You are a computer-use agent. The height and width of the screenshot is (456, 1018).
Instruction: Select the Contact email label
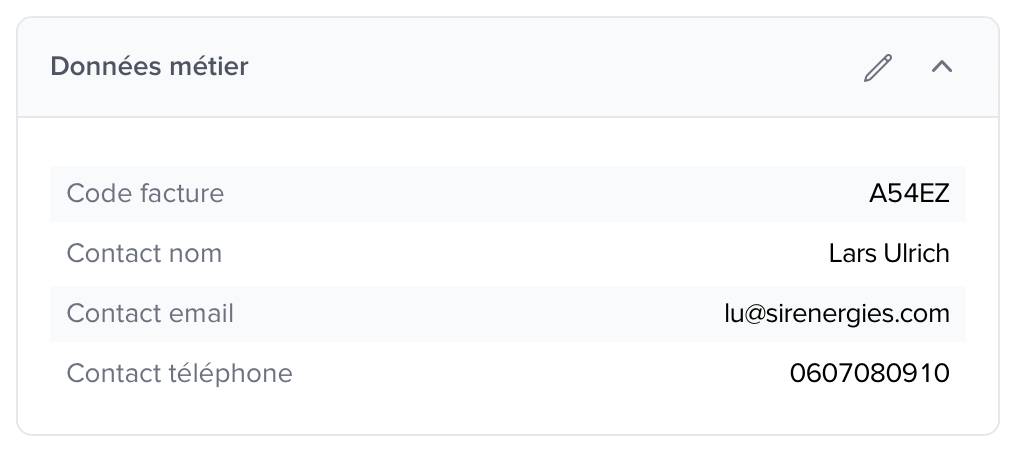(x=150, y=313)
